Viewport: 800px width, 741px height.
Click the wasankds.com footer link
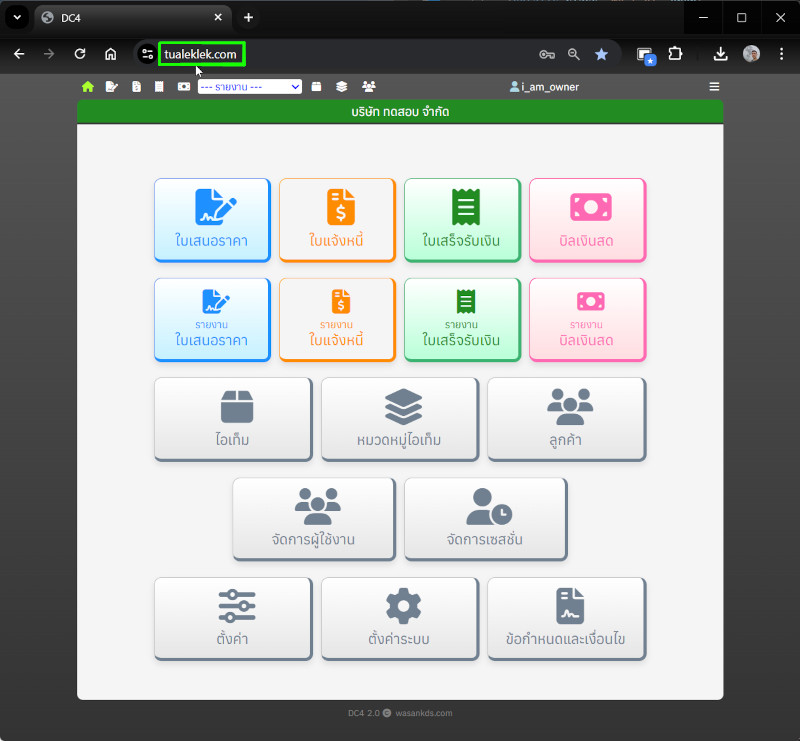(424, 713)
